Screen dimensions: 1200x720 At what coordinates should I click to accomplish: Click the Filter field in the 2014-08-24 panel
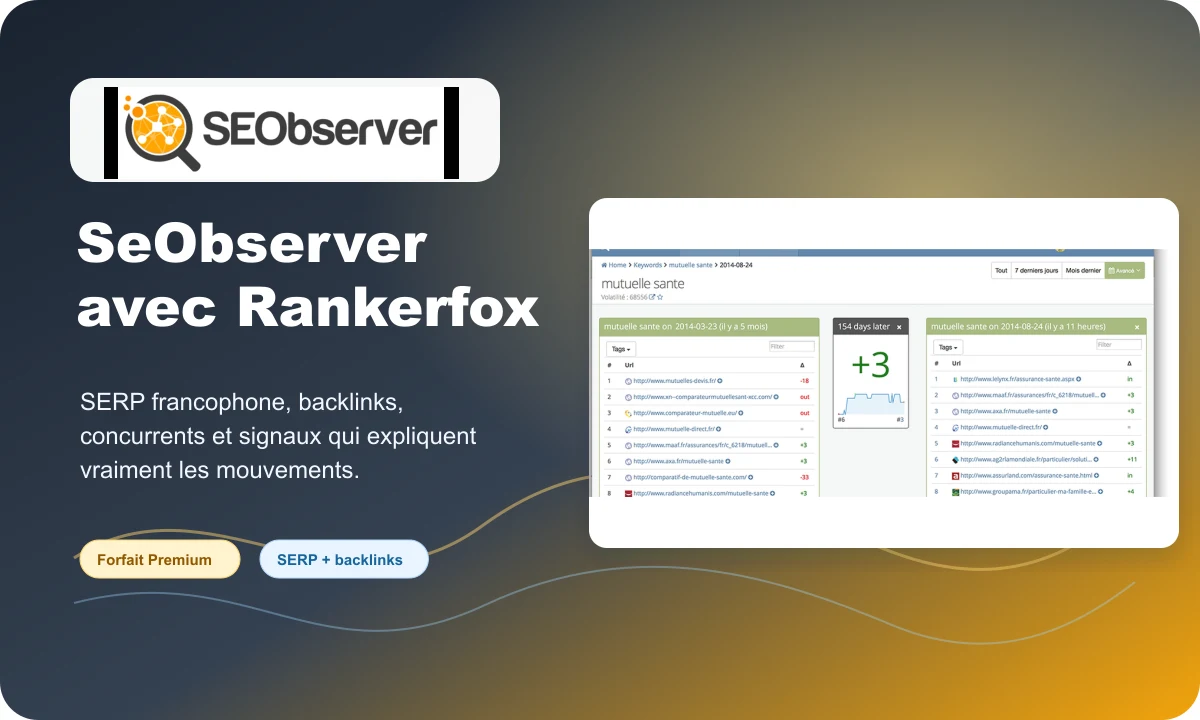[x=1119, y=344]
